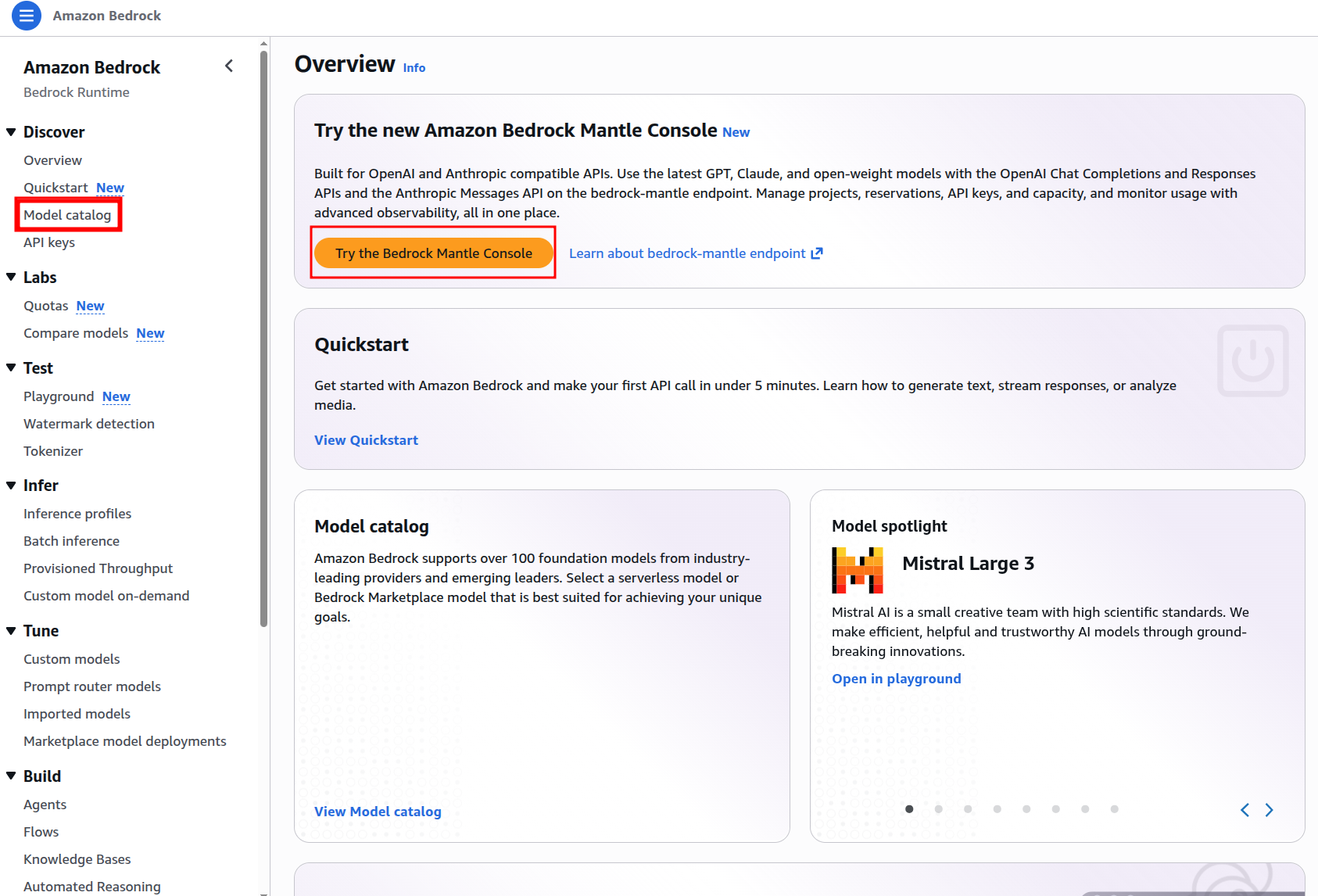
Task: Go to Model catalog in sidebar
Action: (67, 215)
